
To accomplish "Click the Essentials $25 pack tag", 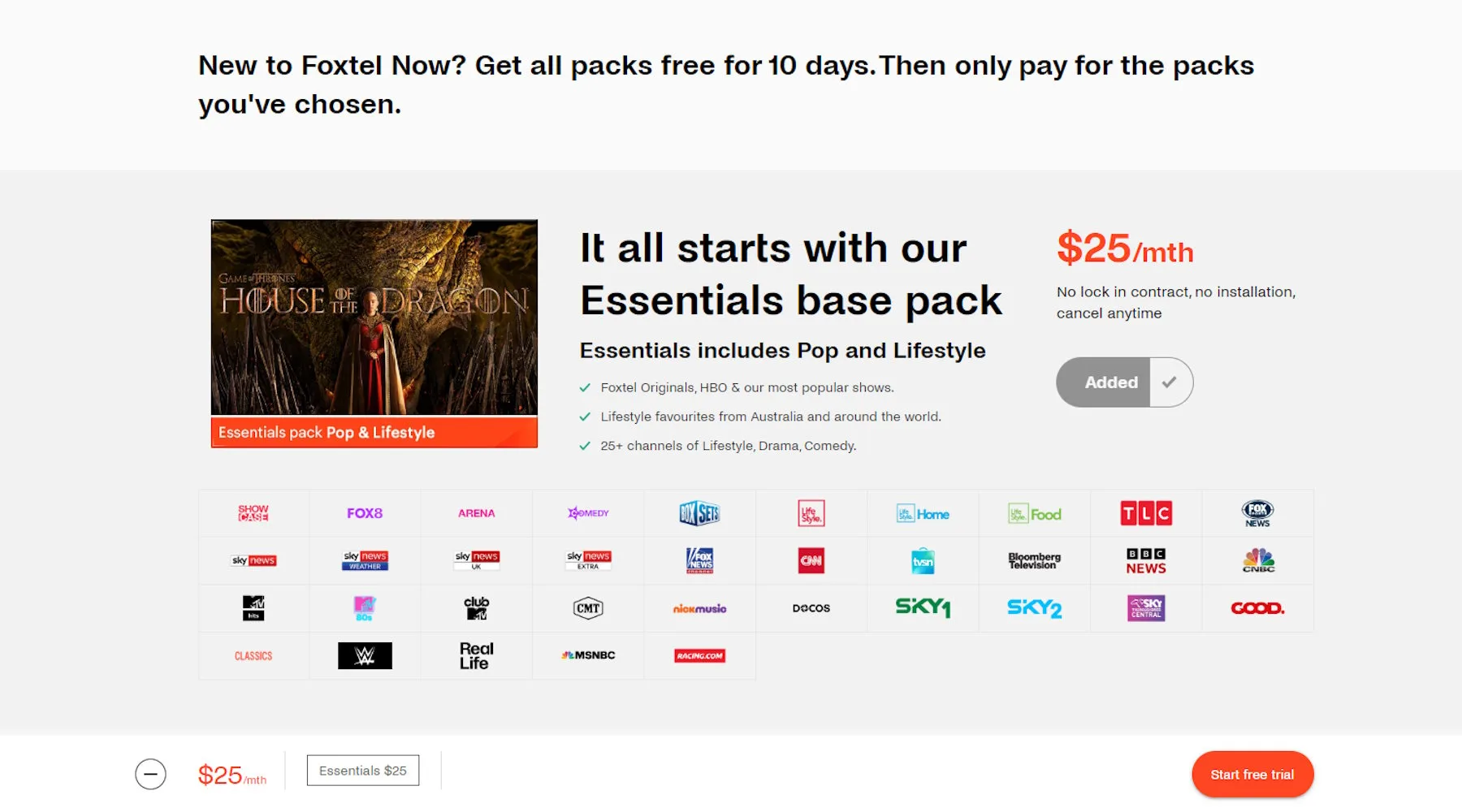I will [x=363, y=771].
